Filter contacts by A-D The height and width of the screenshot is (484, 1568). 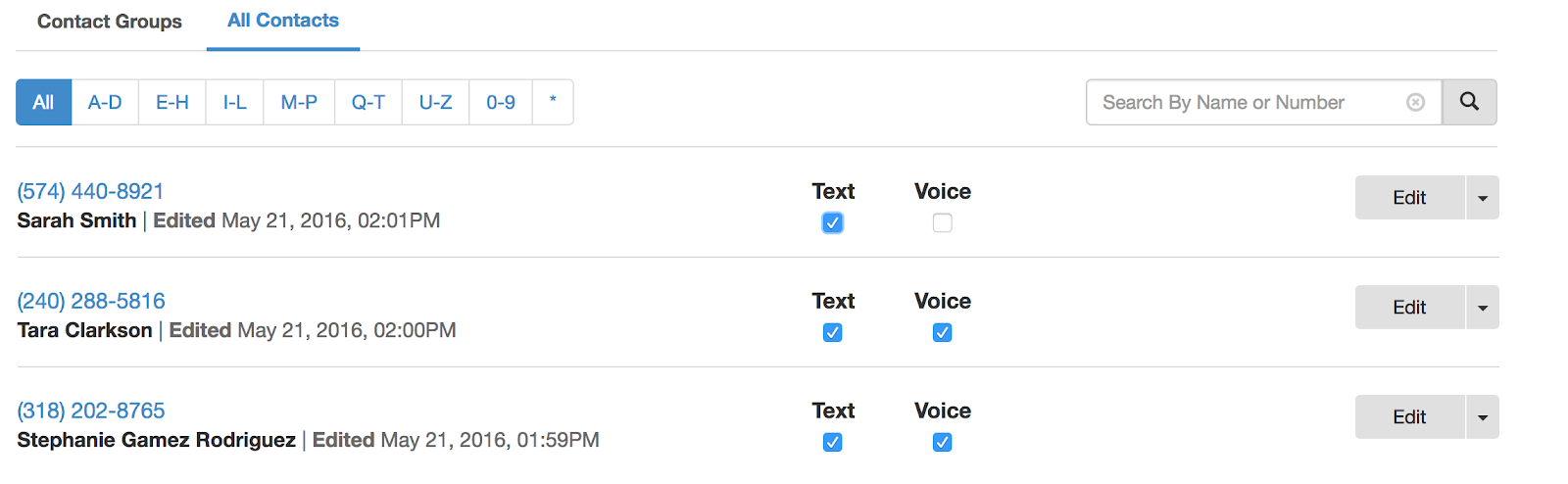tap(105, 102)
